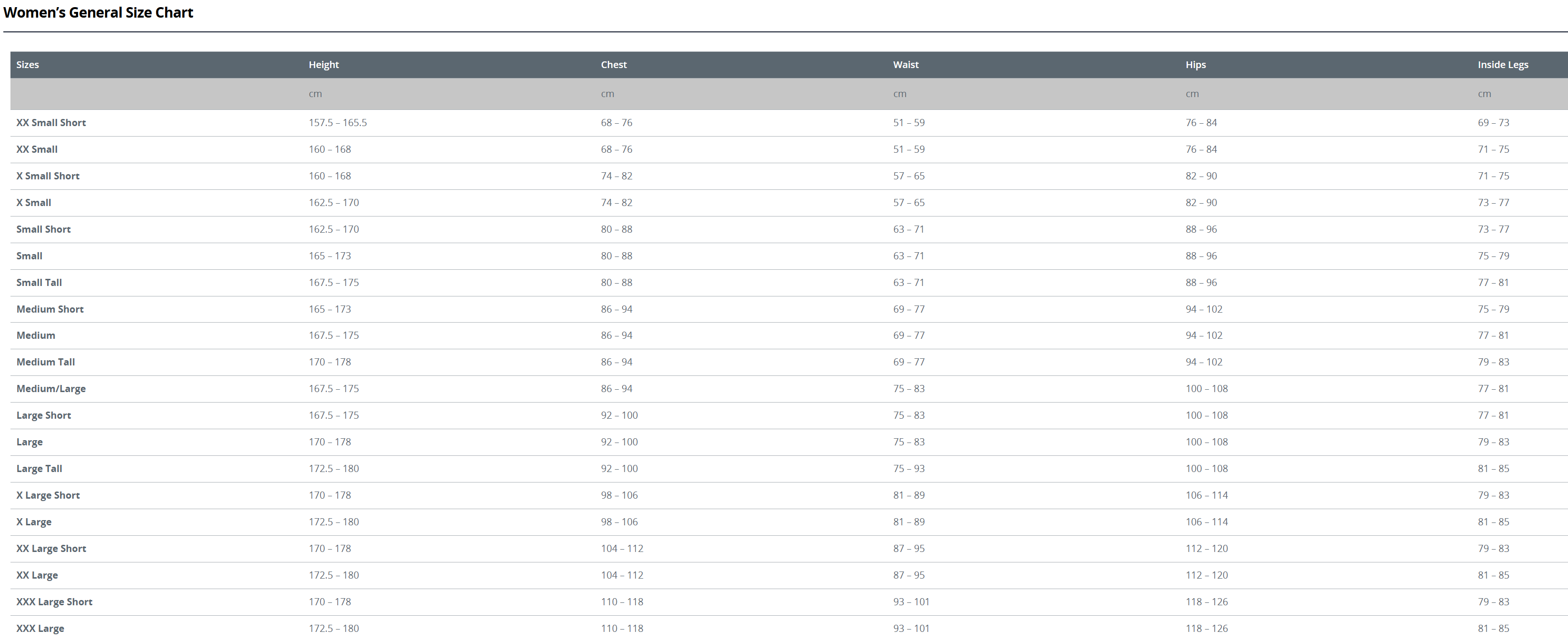This screenshot has height=640, width=1568.
Task: Select the X Small row label
Action: (33, 202)
